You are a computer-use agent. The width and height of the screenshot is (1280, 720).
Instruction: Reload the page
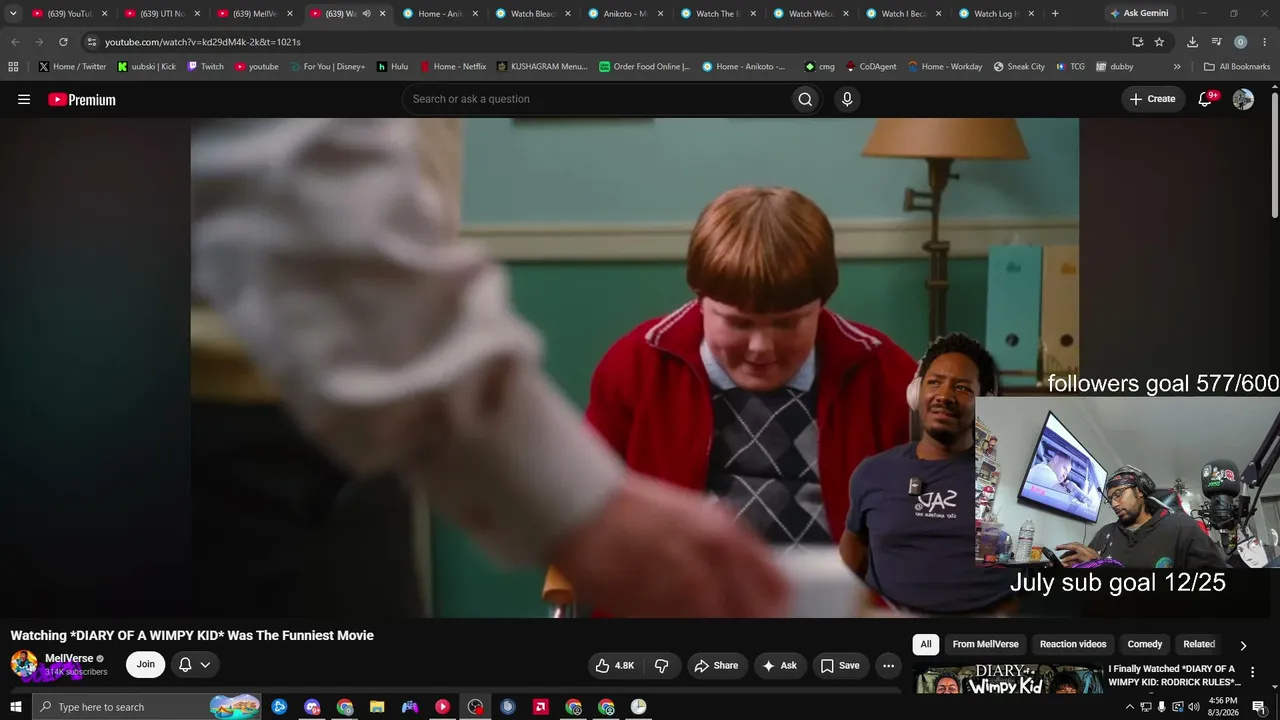[63, 42]
